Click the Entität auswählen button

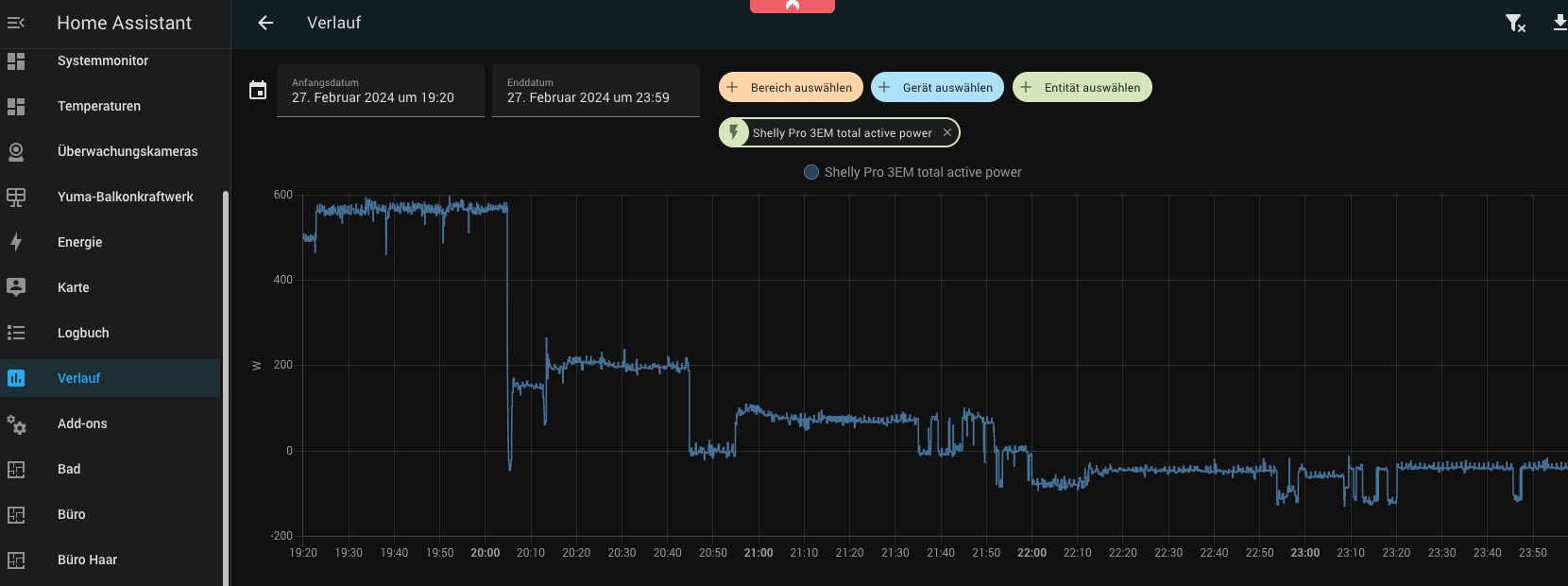click(1082, 87)
